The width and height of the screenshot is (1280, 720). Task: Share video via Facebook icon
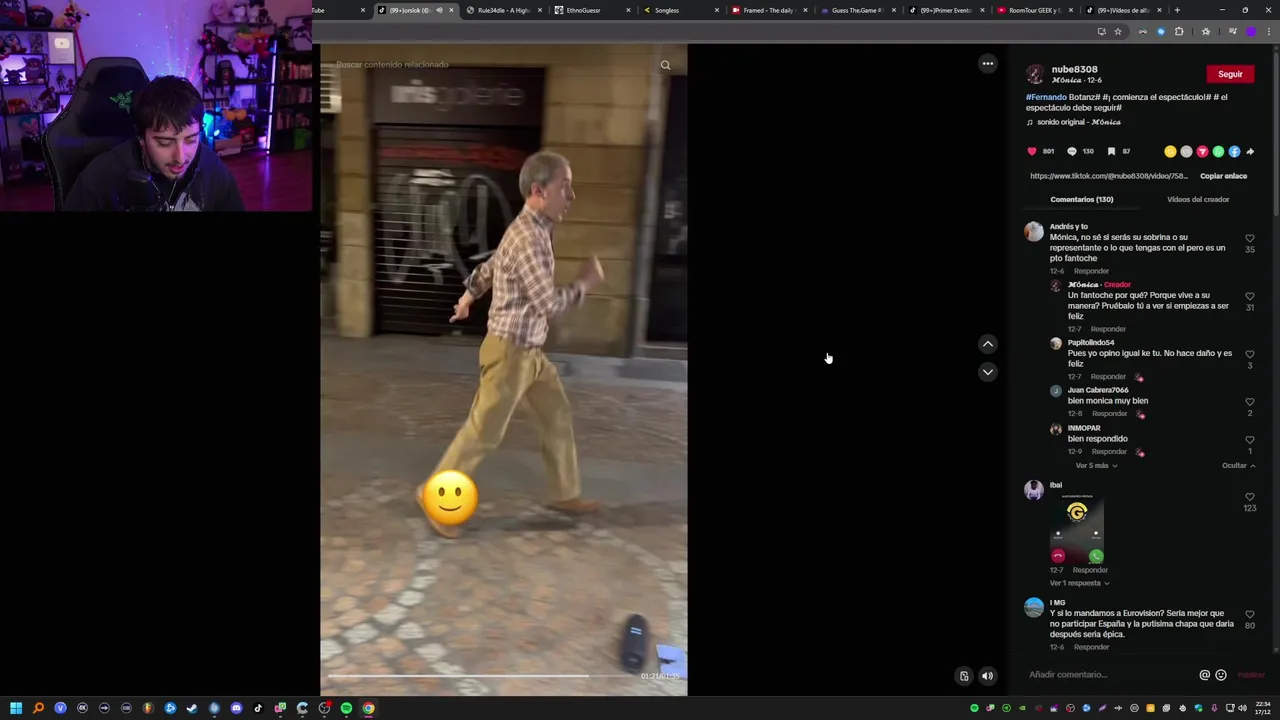(x=1234, y=152)
